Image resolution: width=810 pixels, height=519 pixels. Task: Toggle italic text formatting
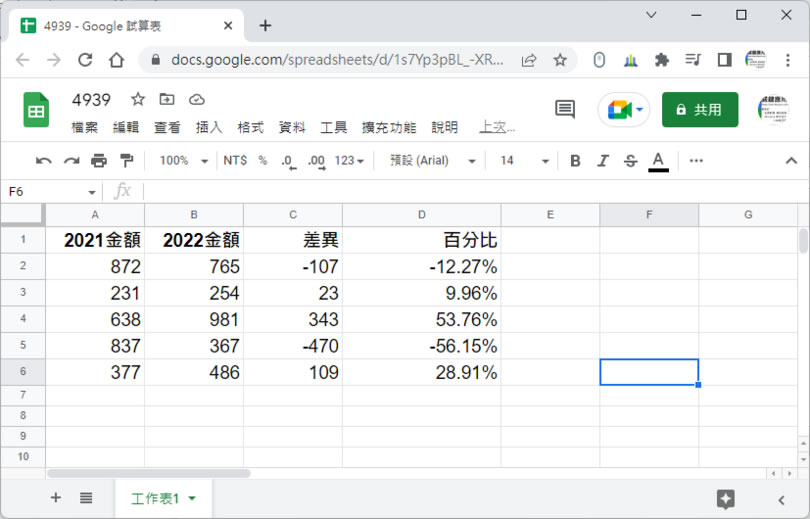click(x=602, y=161)
